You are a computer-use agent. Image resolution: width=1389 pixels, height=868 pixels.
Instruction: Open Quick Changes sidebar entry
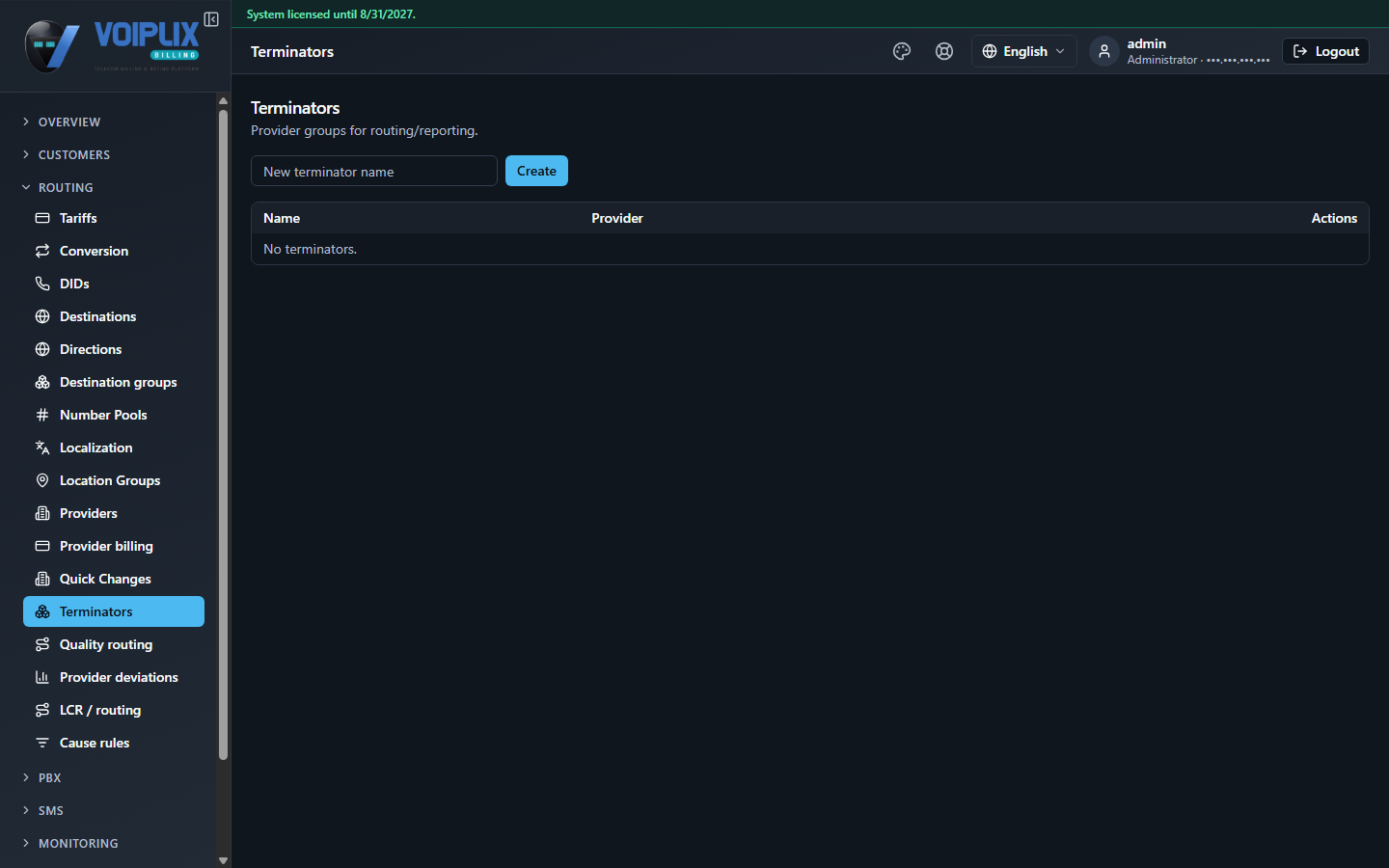point(114,579)
